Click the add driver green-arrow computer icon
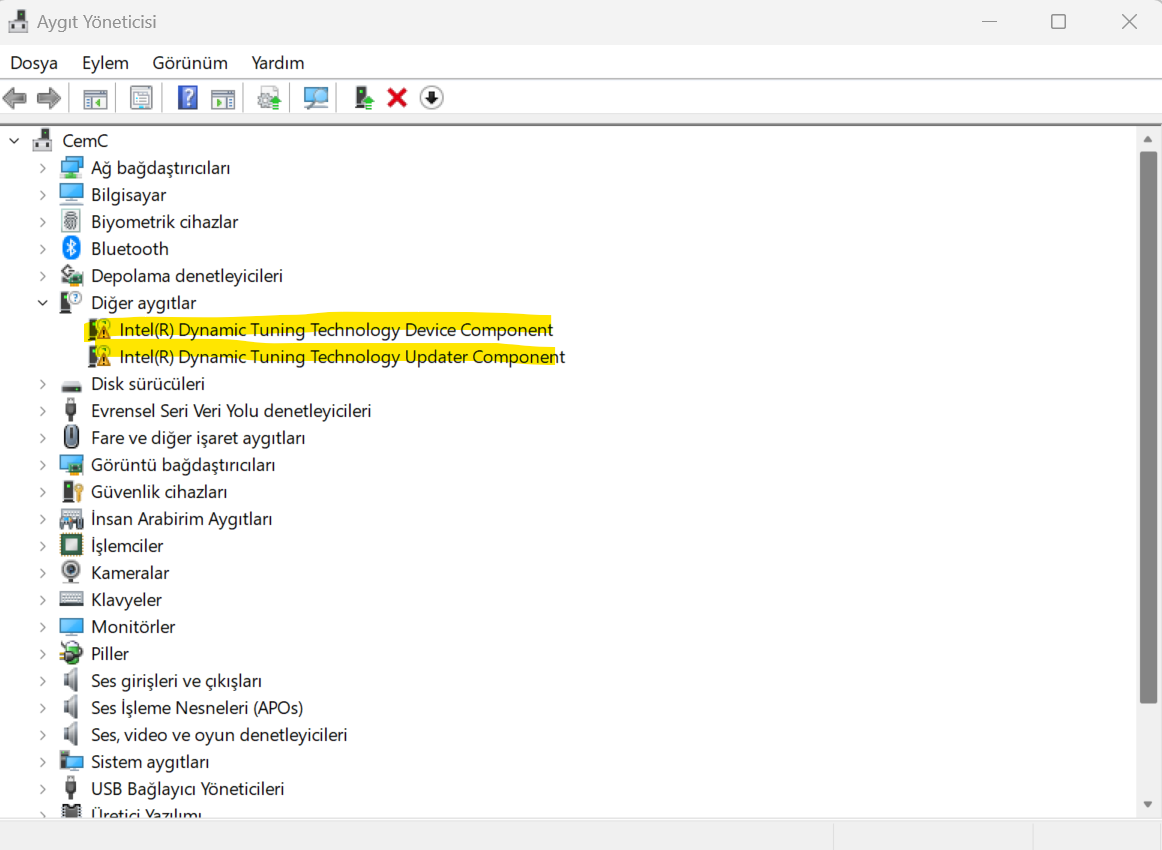The width and height of the screenshot is (1162, 850). click(x=364, y=98)
